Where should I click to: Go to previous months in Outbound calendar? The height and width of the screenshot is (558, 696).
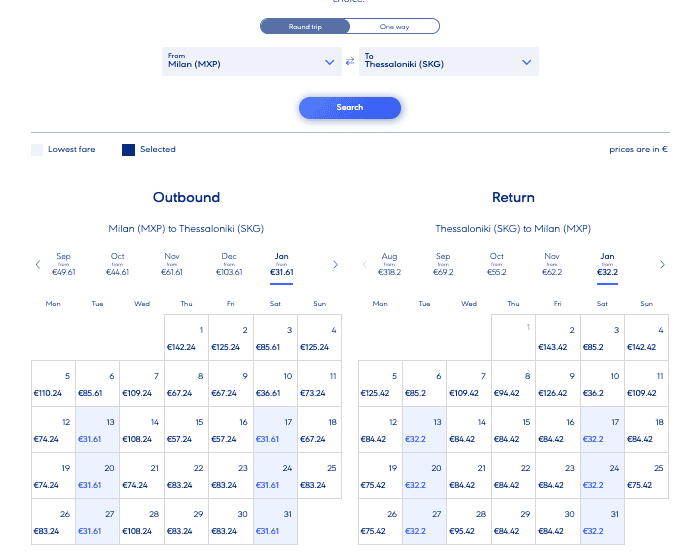pyautogui.click(x=38, y=265)
